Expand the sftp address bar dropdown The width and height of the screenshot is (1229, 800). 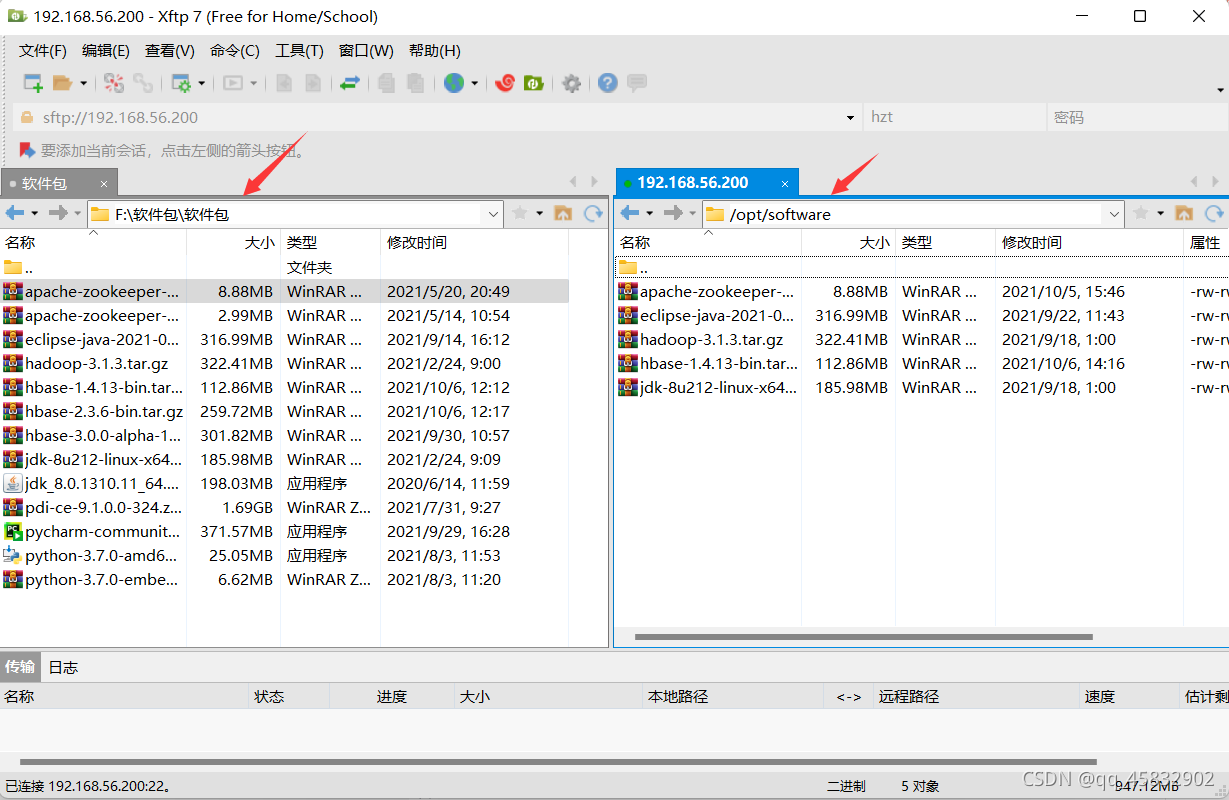pos(850,117)
